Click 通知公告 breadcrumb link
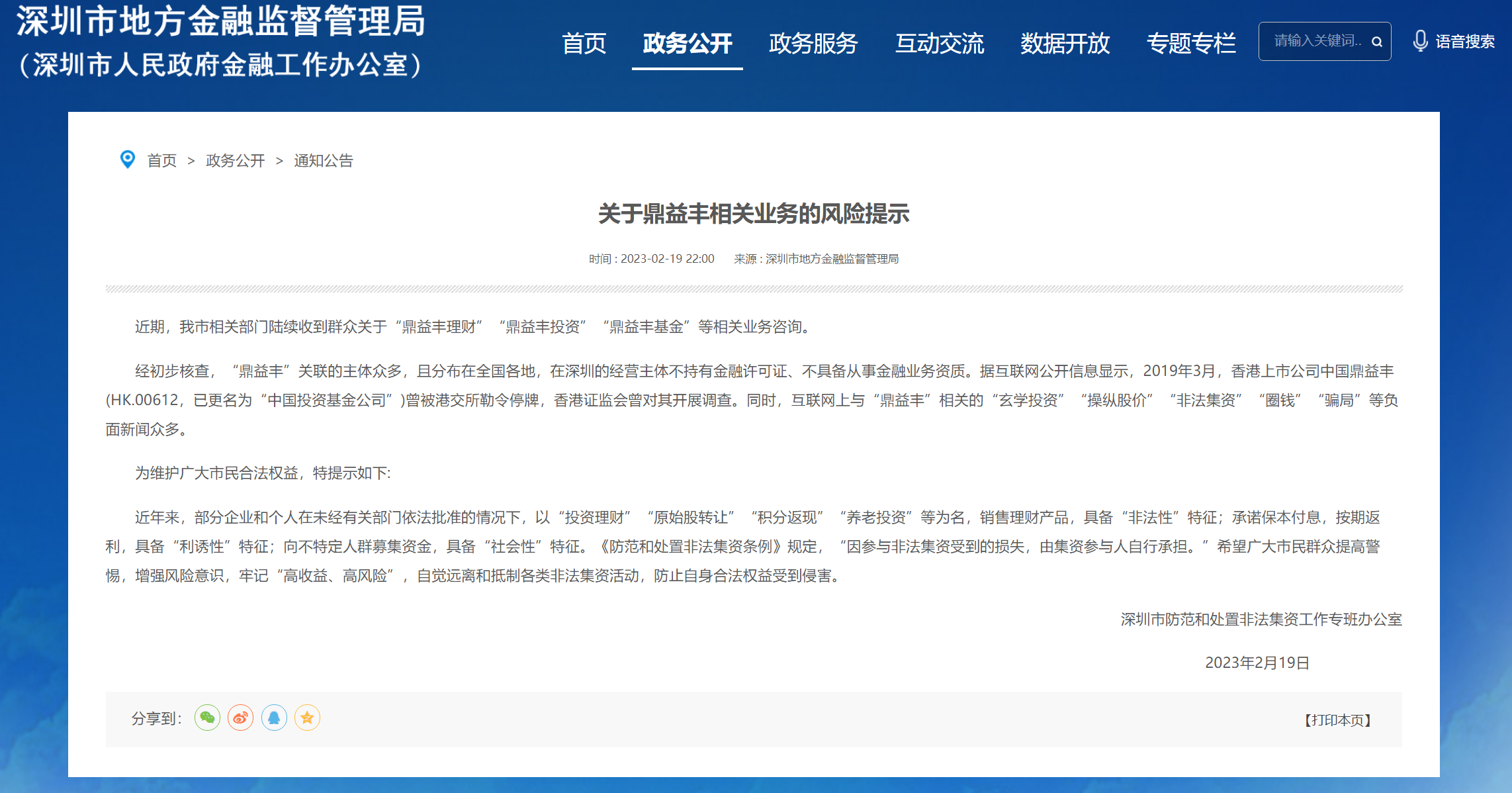The width and height of the screenshot is (1512, 793). click(x=323, y=161)
